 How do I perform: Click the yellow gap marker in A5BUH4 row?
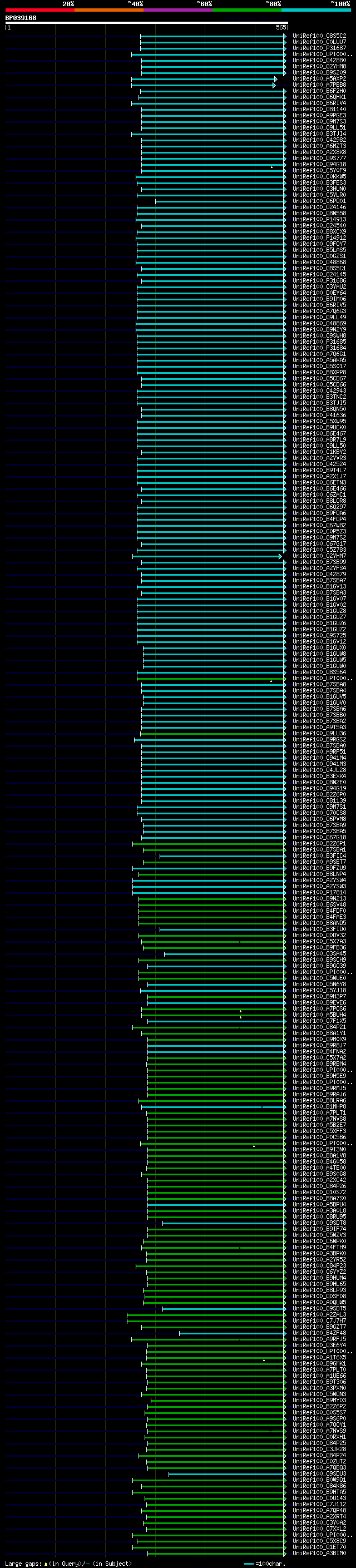[241, 1017]
